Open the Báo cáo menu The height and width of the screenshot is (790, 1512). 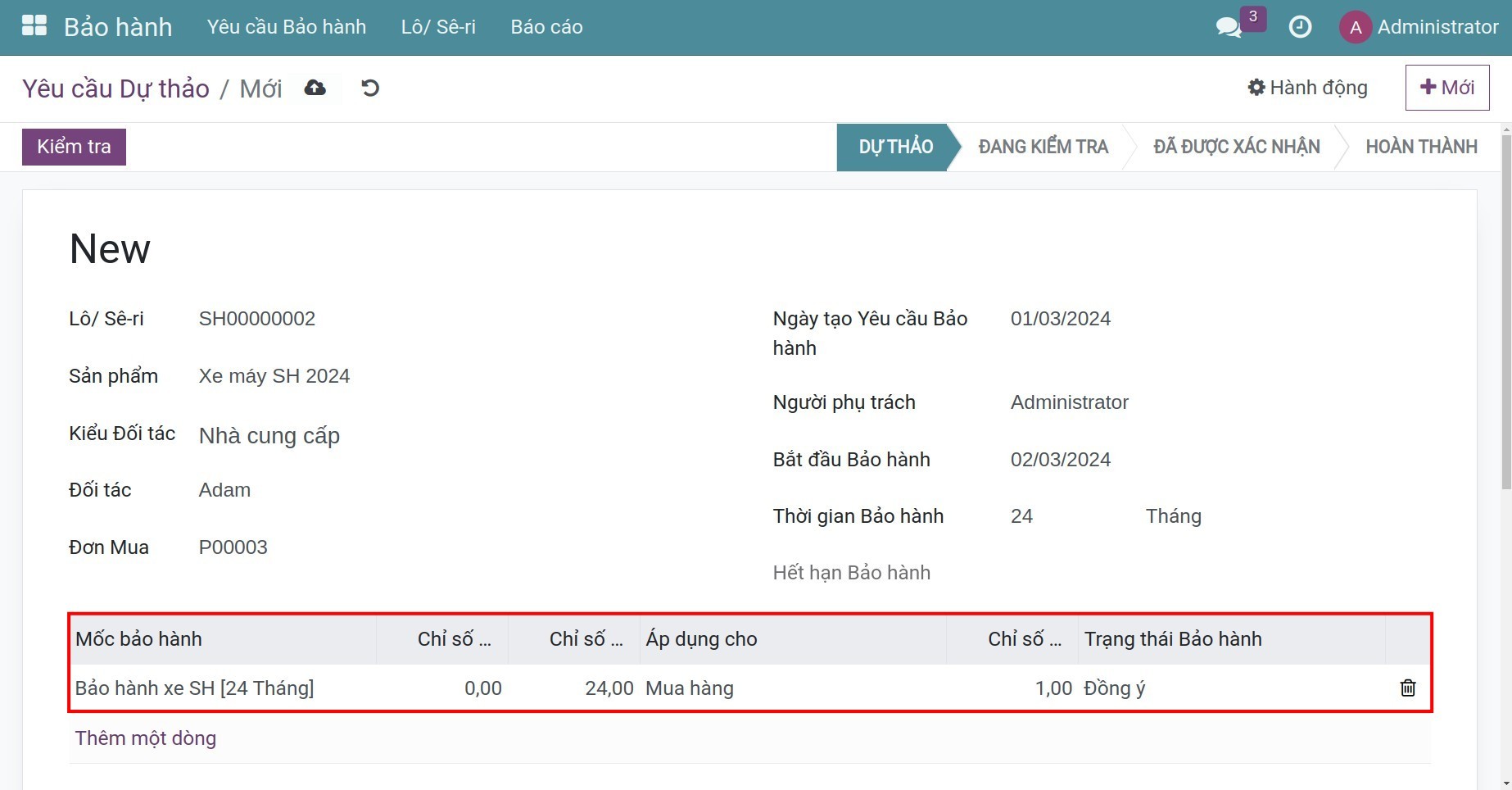coord(546,27)
